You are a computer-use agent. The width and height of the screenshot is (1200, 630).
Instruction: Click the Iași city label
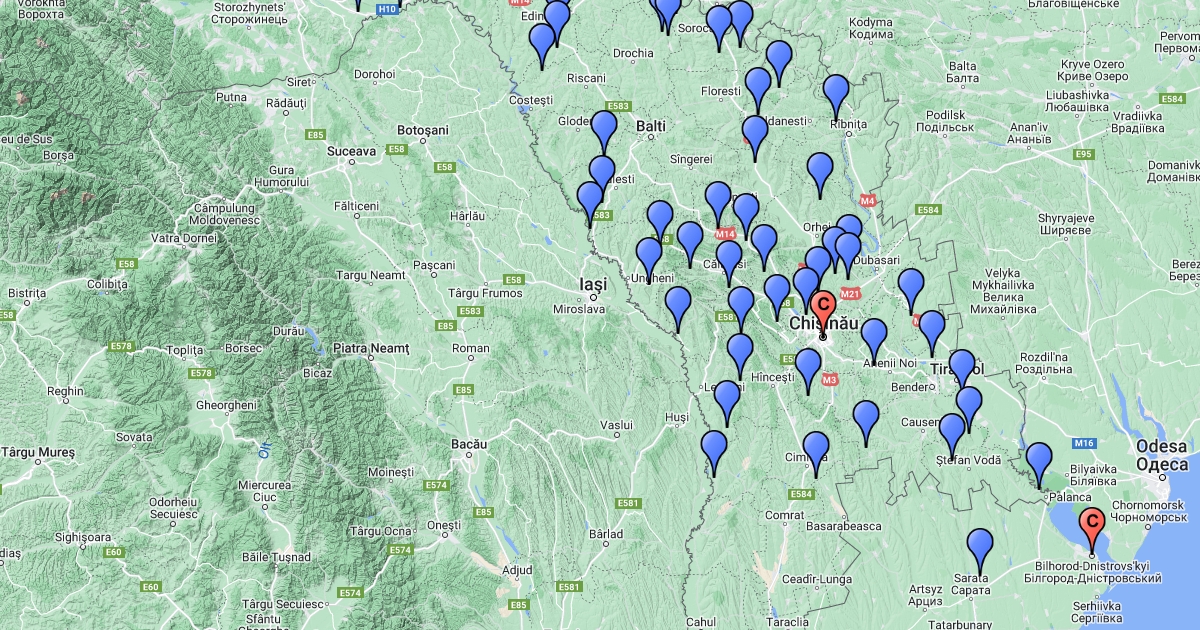(594, 284)
